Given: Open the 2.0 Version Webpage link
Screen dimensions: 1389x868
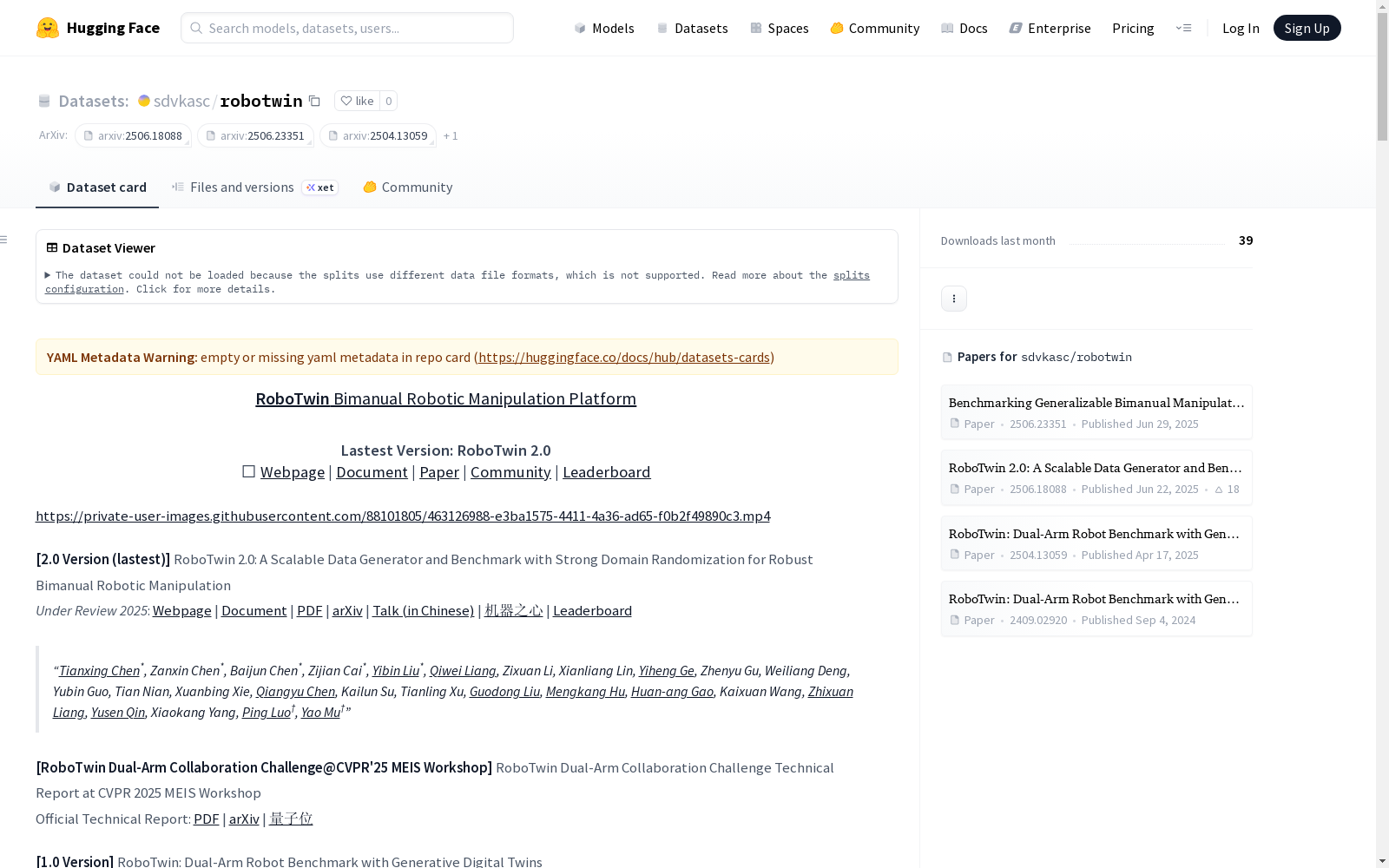Looking at the screenshot, I should 181,611.
